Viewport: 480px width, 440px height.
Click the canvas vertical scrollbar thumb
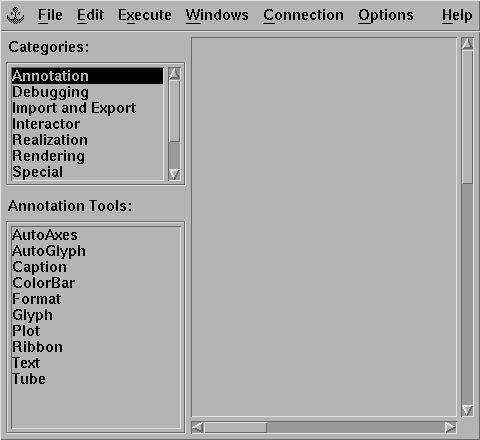467,117
